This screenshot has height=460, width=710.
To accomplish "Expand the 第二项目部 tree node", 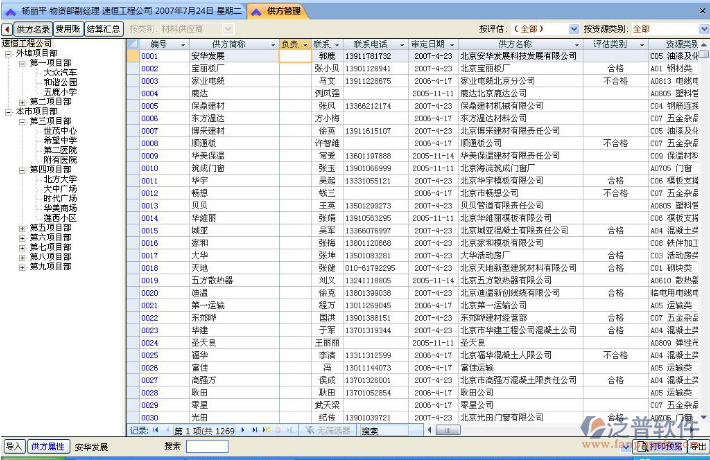I will pos(22,101).
